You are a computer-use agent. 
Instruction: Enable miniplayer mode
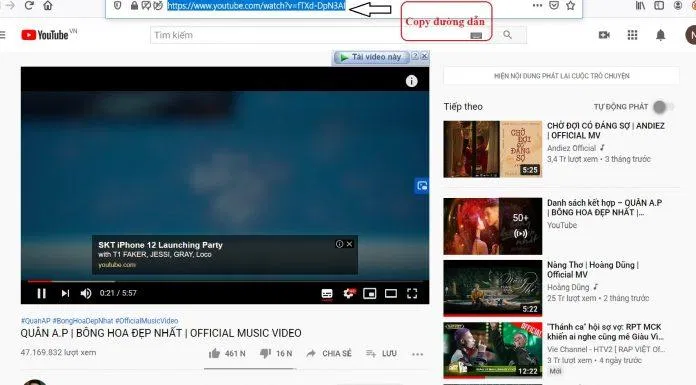[x=369, y=294]
